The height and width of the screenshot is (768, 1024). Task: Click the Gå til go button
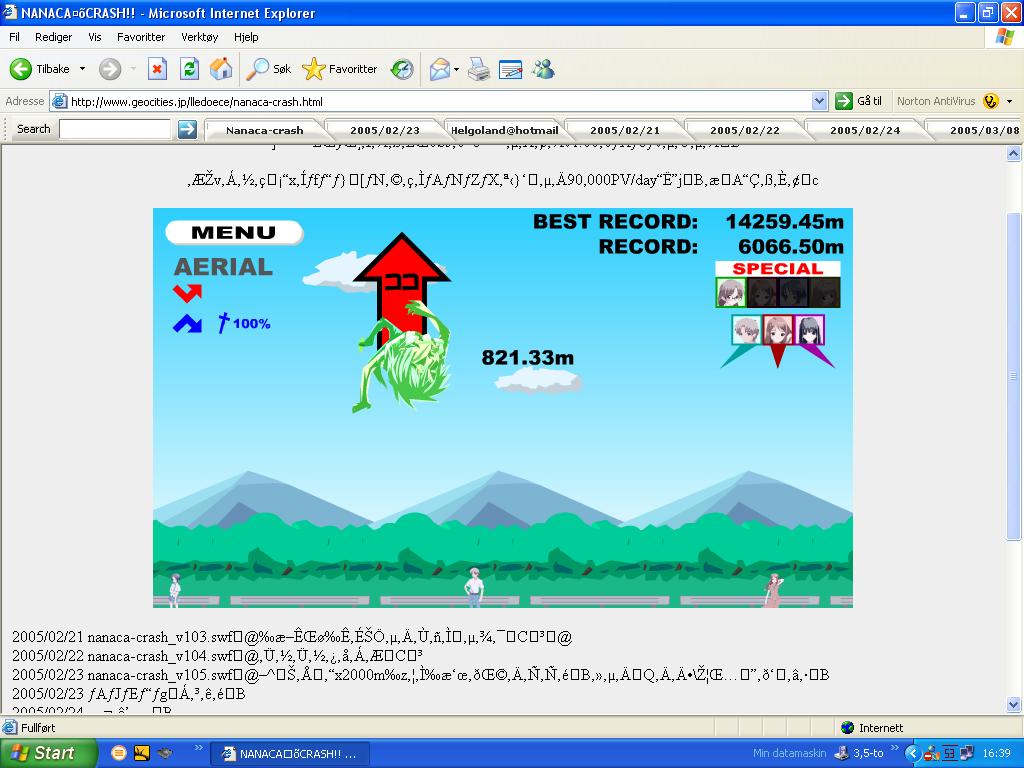[x=859, y=101]
